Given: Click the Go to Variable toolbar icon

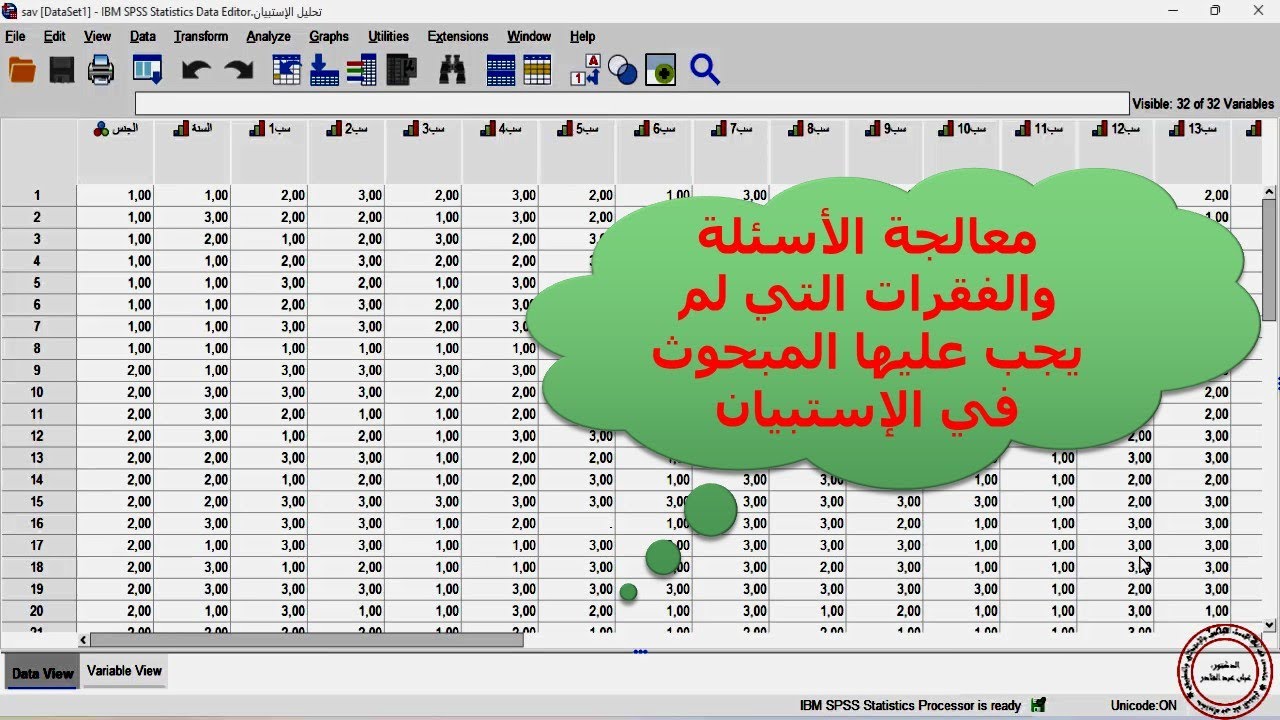Looking at the screenshot, I should pyautogui.click(x=324, y=70).
